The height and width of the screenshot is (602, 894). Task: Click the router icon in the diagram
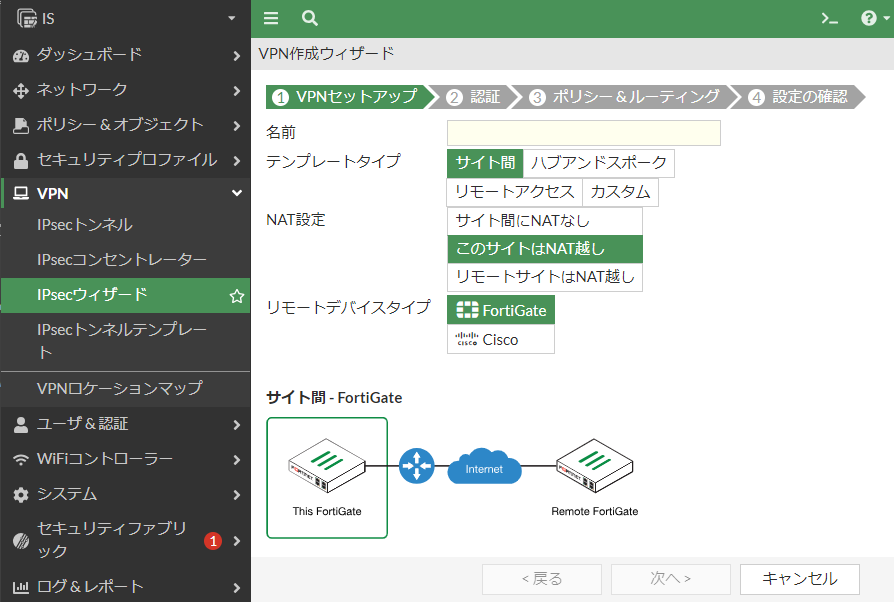pos(416,466)
